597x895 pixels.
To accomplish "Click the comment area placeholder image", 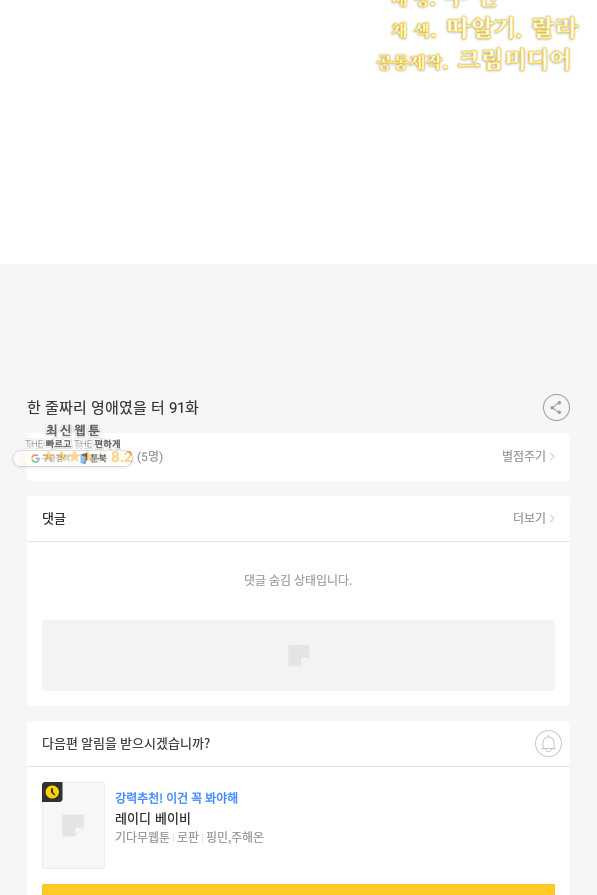I will (x=298, y=655).
